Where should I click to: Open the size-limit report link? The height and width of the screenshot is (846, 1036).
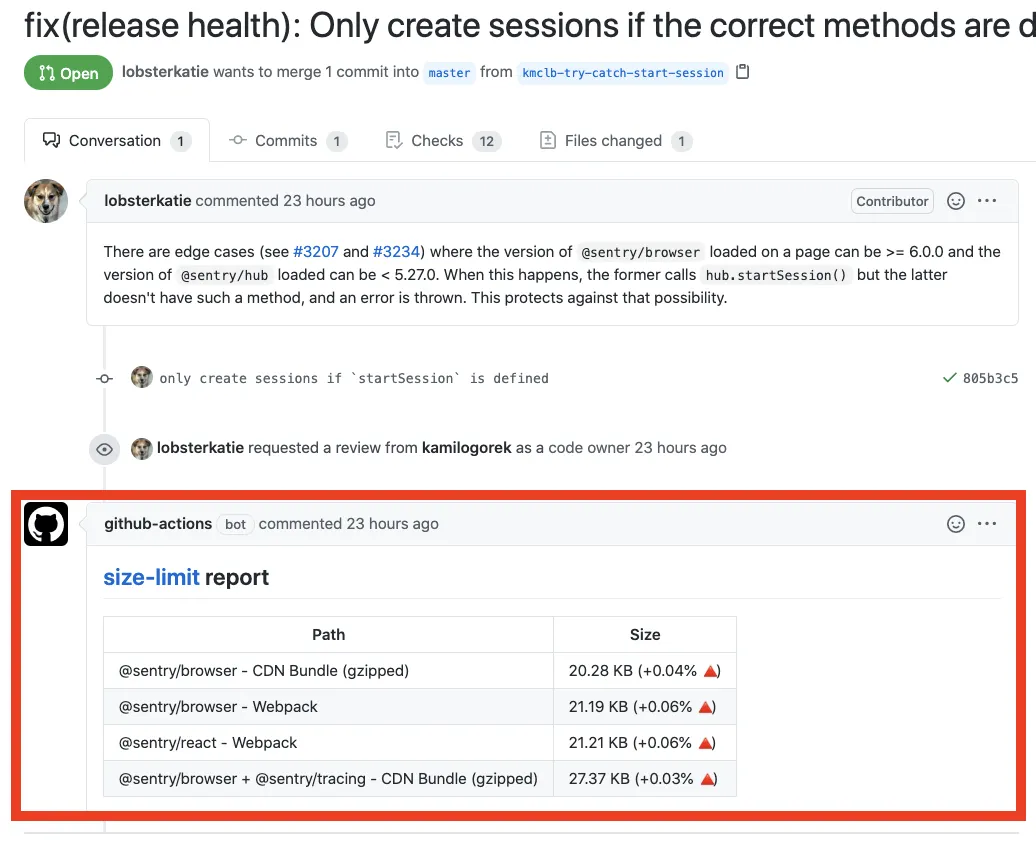151,577
